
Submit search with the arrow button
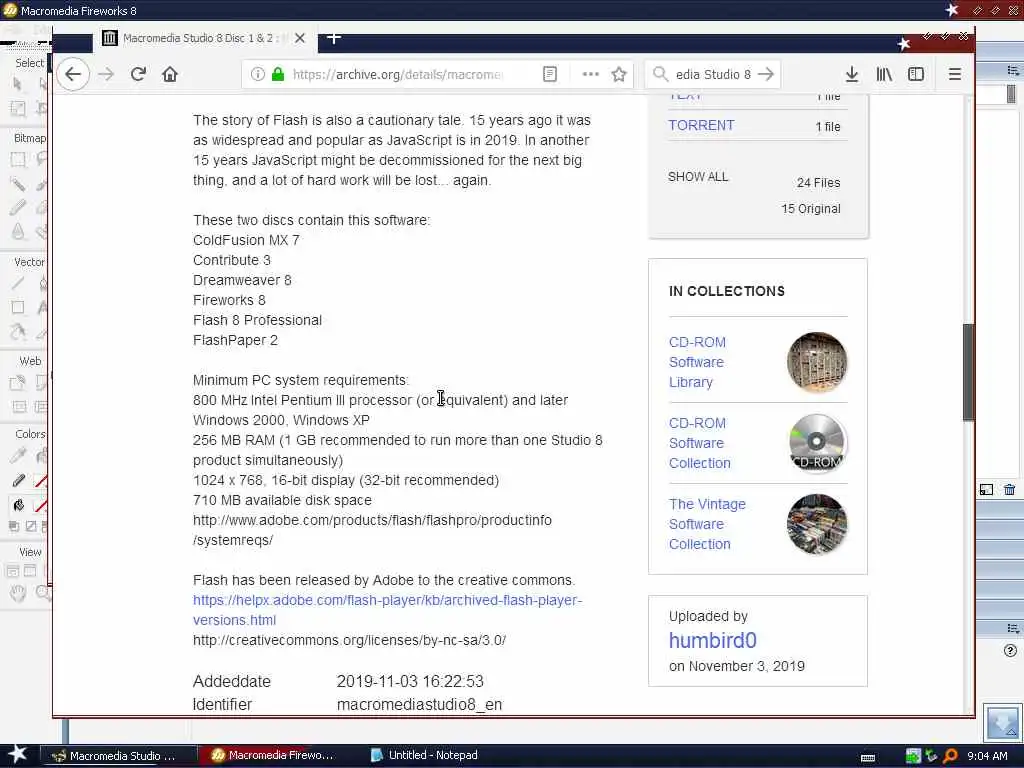tap(766, 74)
